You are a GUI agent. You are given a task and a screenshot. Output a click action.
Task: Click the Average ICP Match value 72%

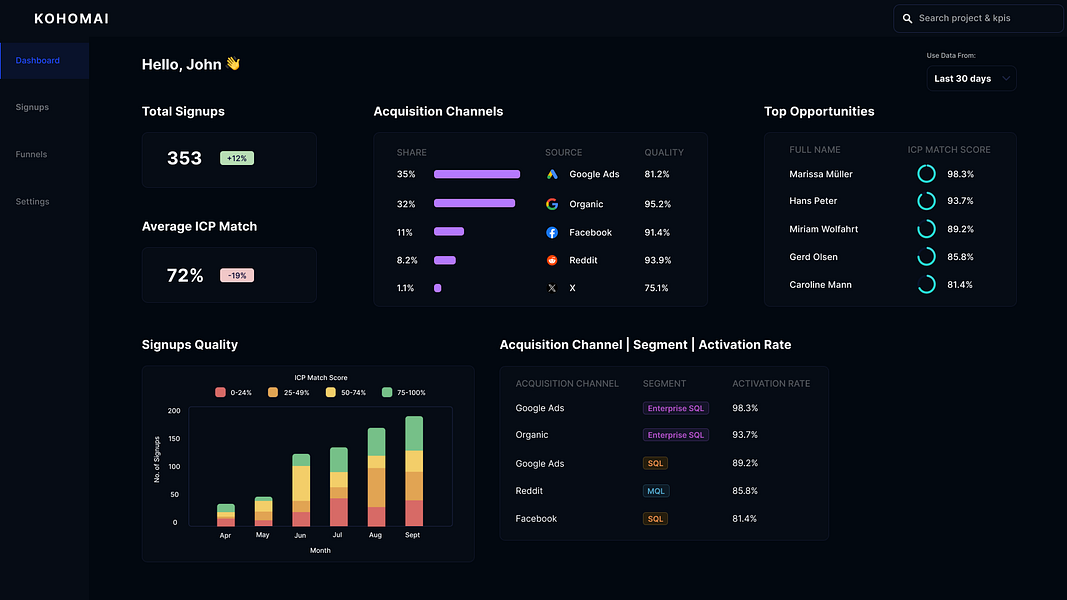pos(185,276)
